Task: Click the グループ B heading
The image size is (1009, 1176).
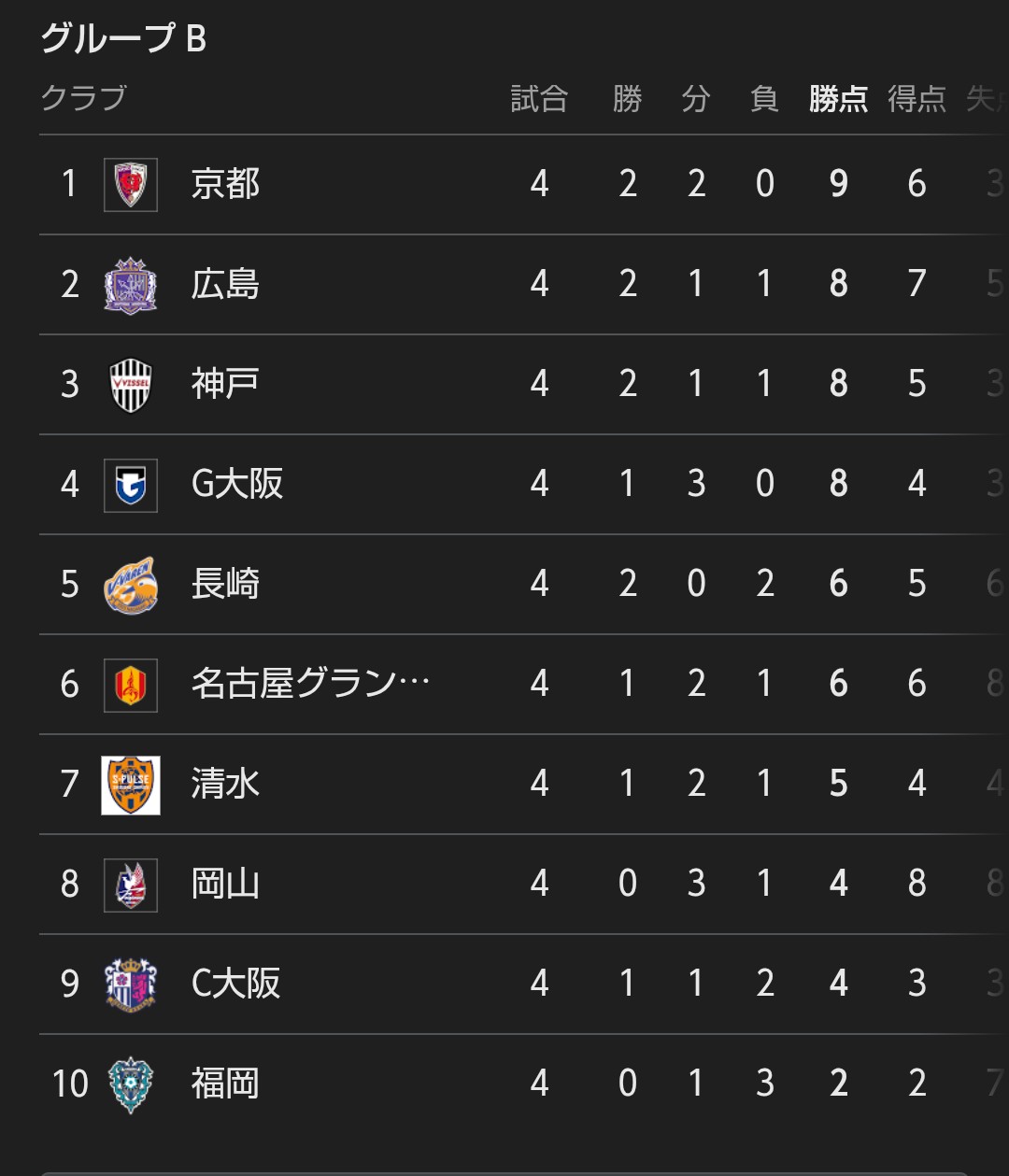Action: coord(123,38)
